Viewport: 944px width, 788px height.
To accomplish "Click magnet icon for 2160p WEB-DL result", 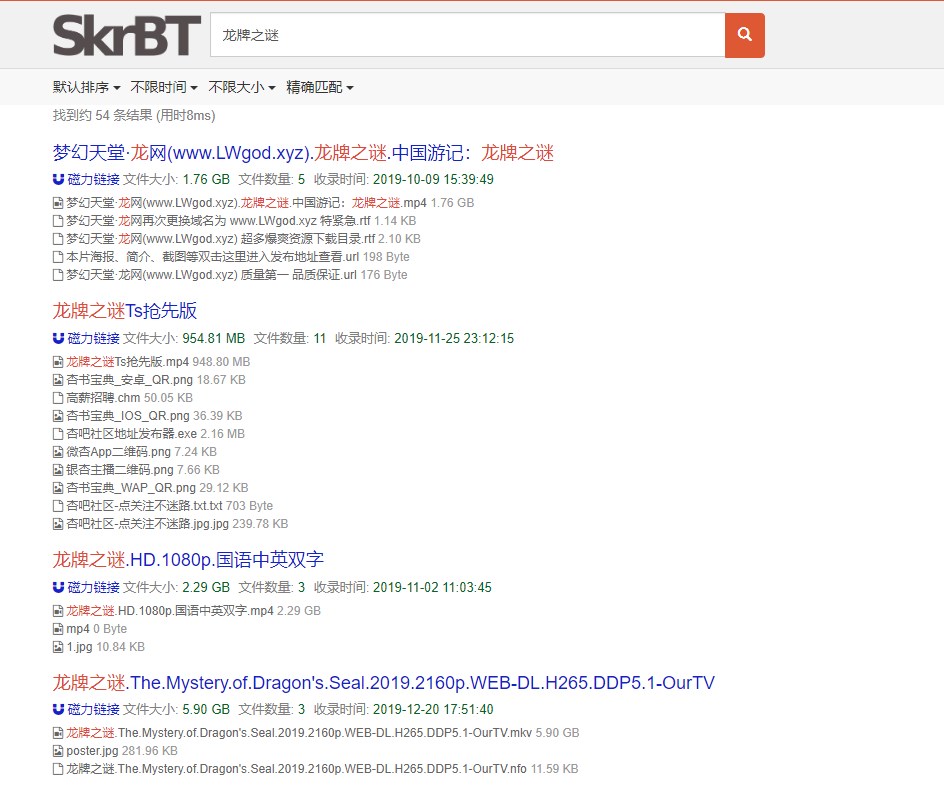I will pos(58,710).
